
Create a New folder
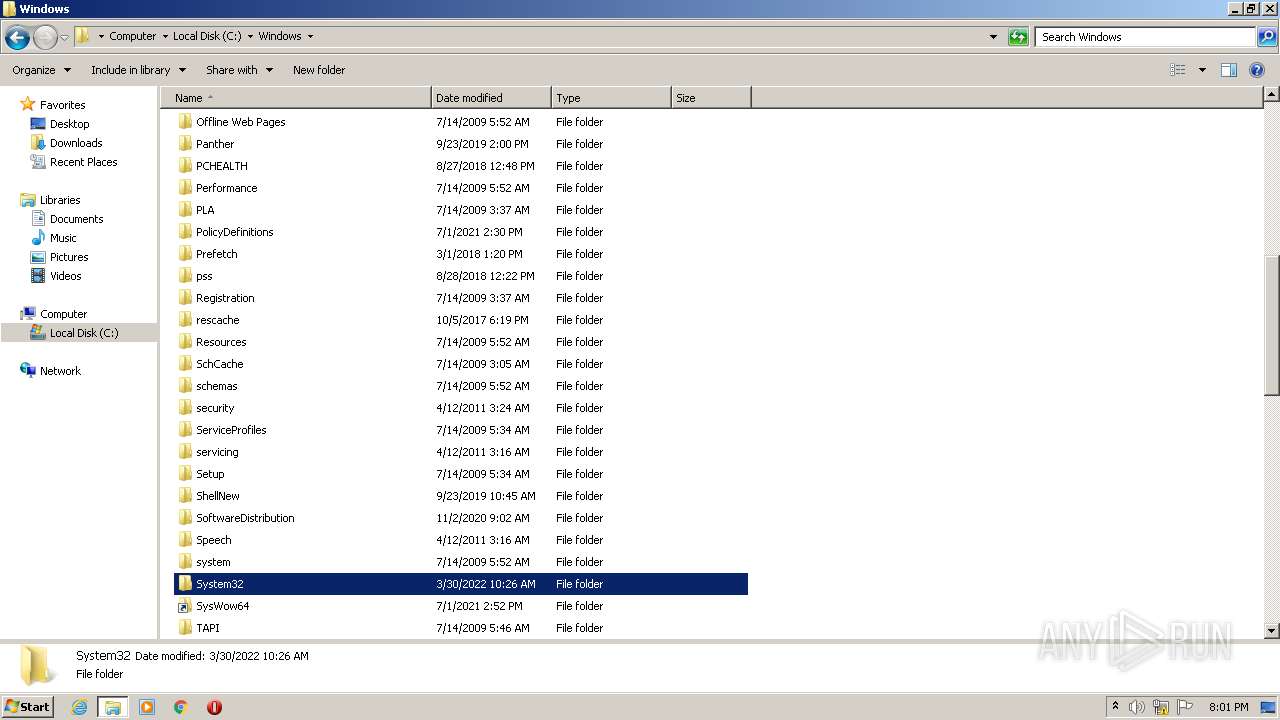pos(319,70)
